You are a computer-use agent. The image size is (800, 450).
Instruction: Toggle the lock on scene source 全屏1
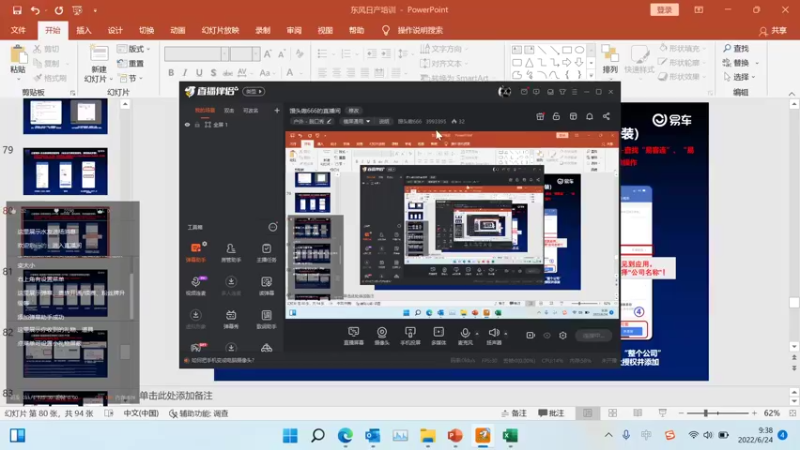coord(197,124)
